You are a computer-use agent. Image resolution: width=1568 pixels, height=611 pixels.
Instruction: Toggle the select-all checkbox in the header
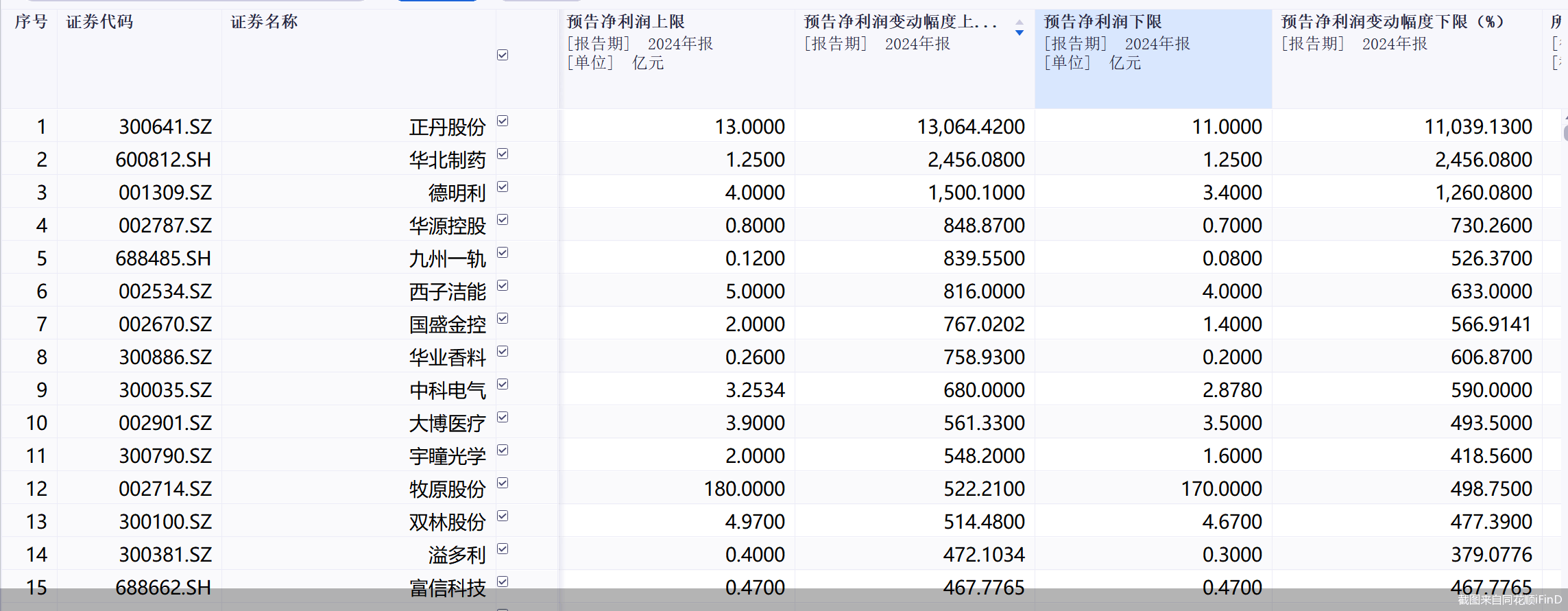503,55
